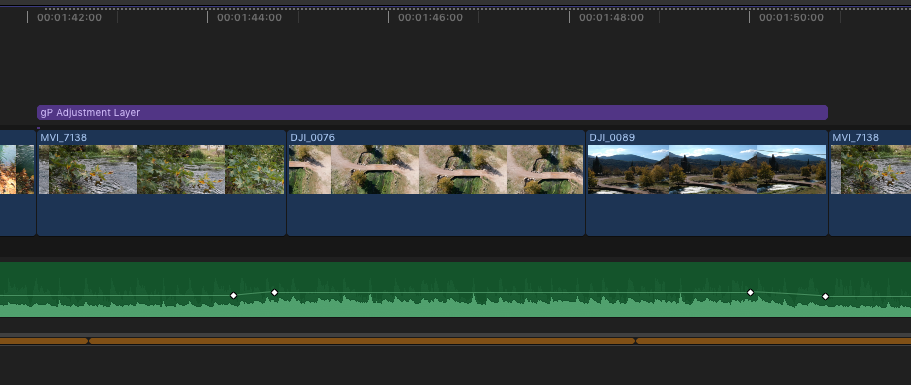
Task: Click the audio volume line between the middle keyframes
Action: [x=511, y=293]
